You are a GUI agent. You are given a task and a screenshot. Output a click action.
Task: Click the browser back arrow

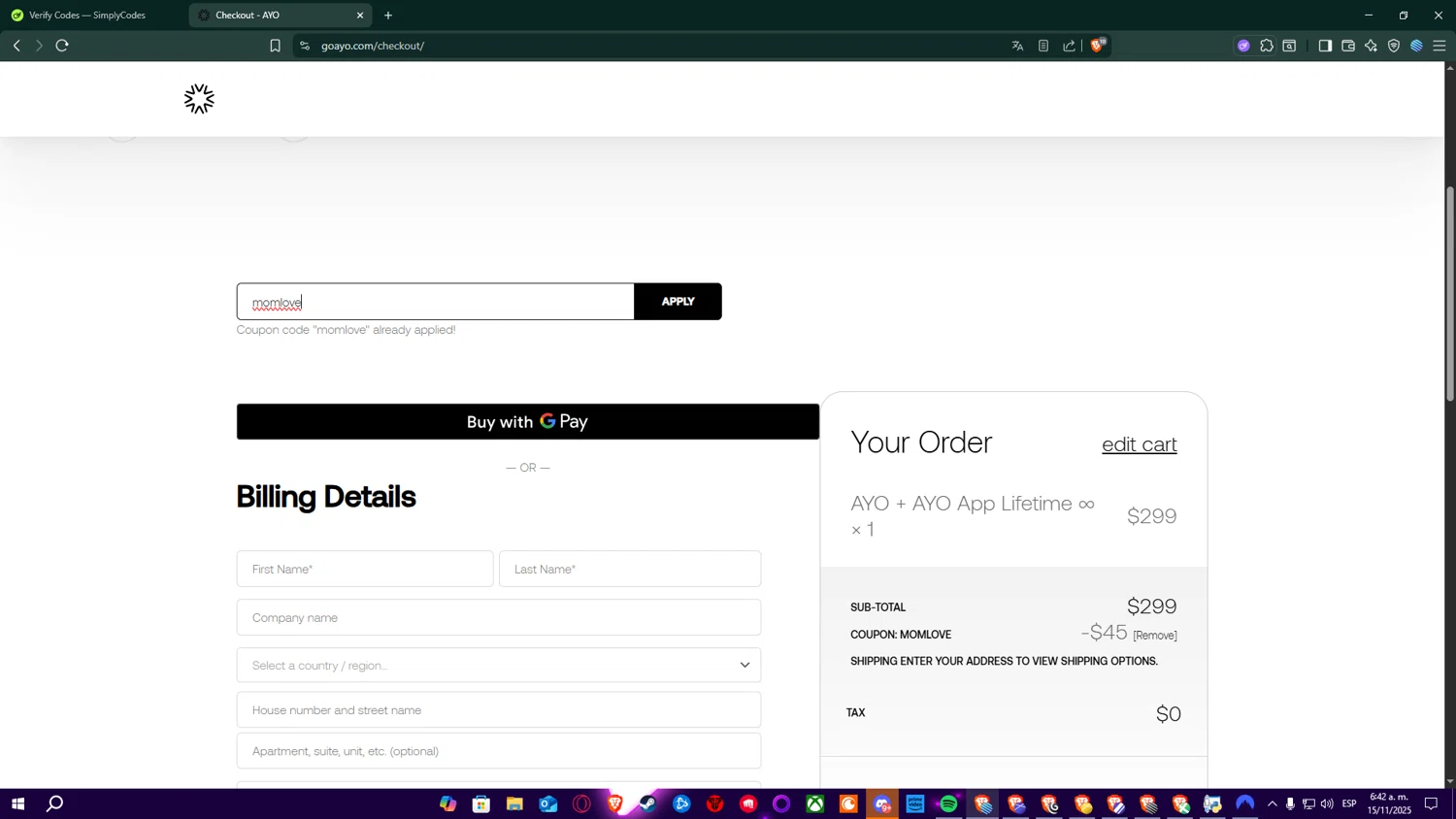pyautogui.click(x=17, y=46)
